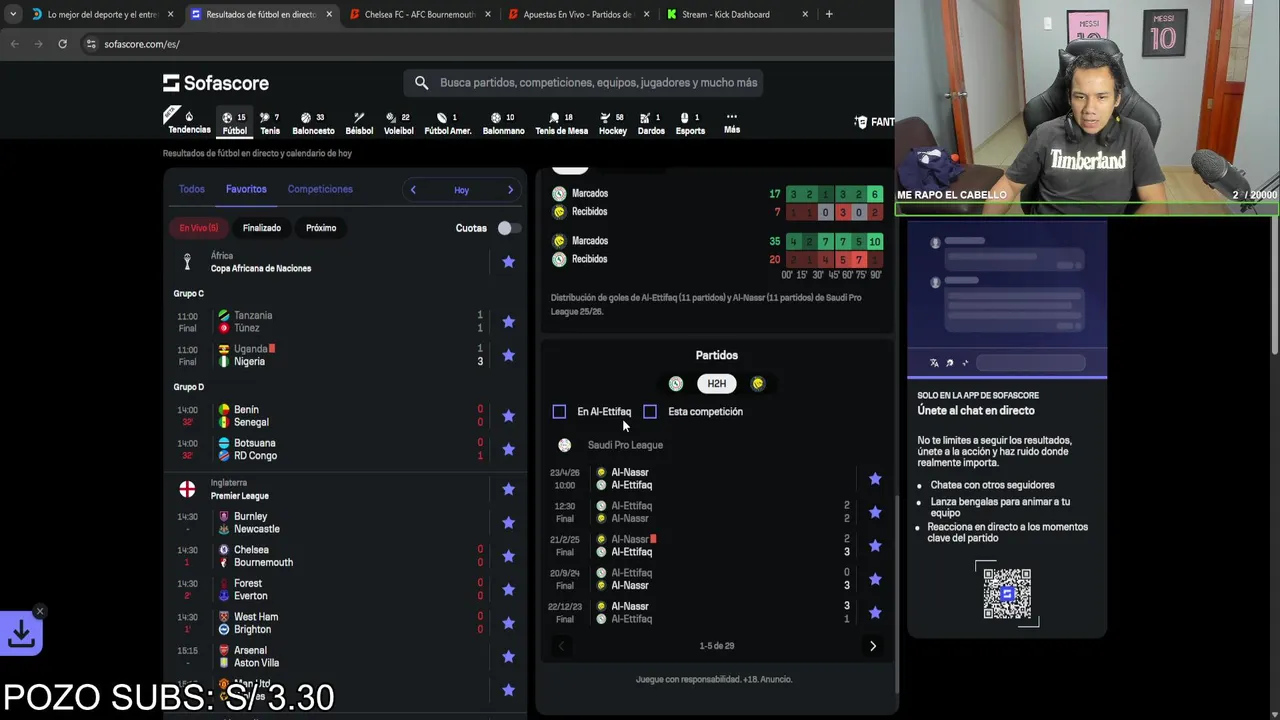1280x720 pixels.
Task: Filter matches by Finalizado
Action: (x=262, y=228)
